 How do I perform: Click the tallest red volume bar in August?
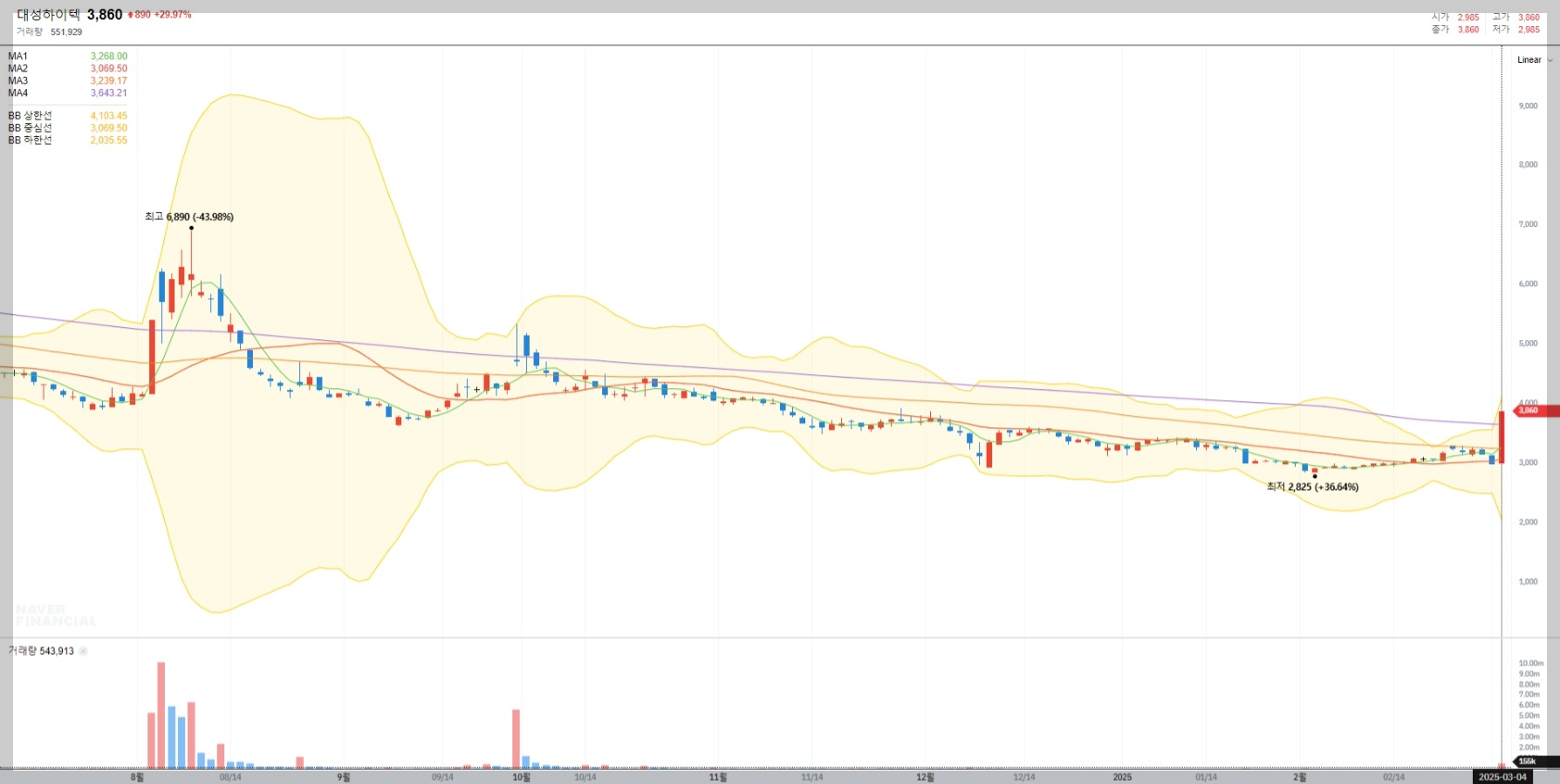tap(161, 715)
